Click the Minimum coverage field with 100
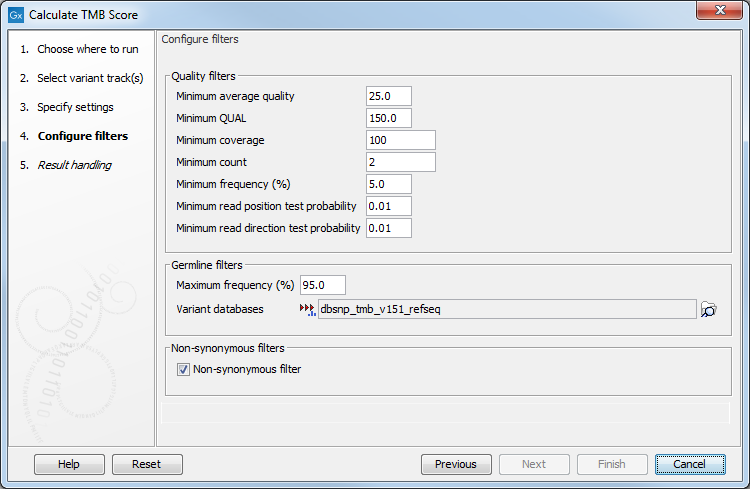The height and width of the screenshot is (489, 750). [x=401, y=140]
